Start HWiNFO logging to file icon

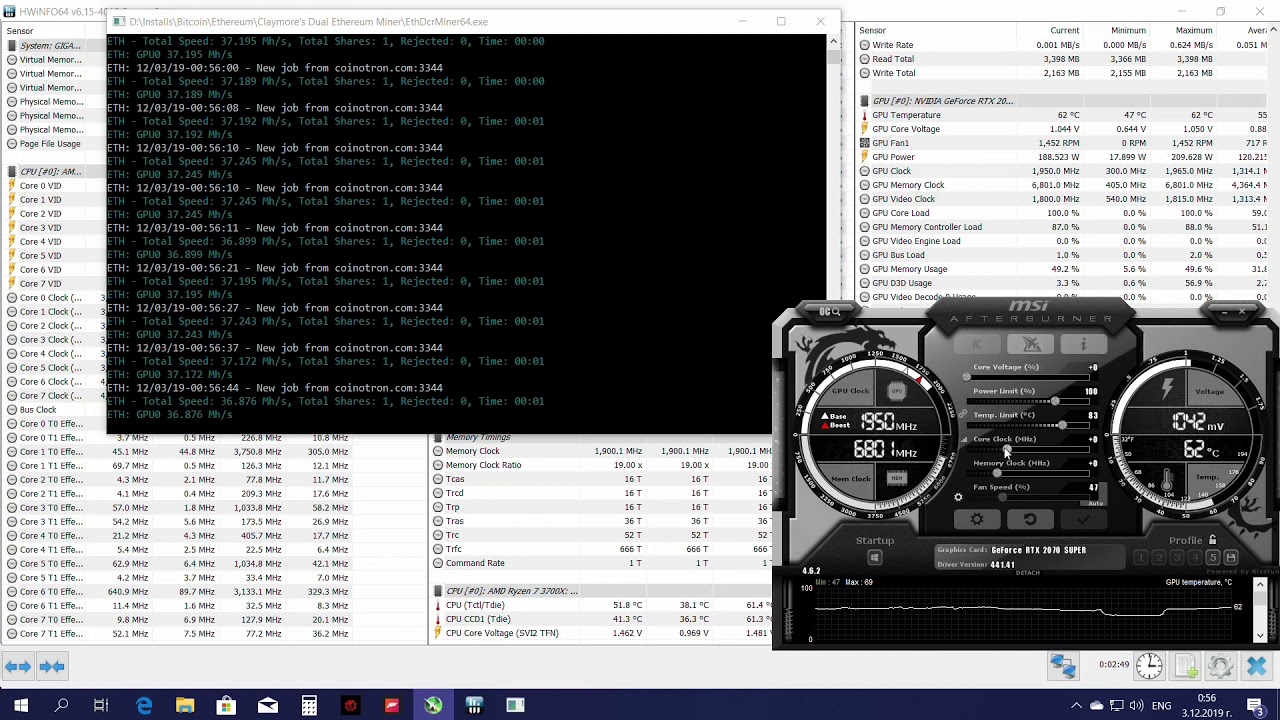[x=1185, y=666]
